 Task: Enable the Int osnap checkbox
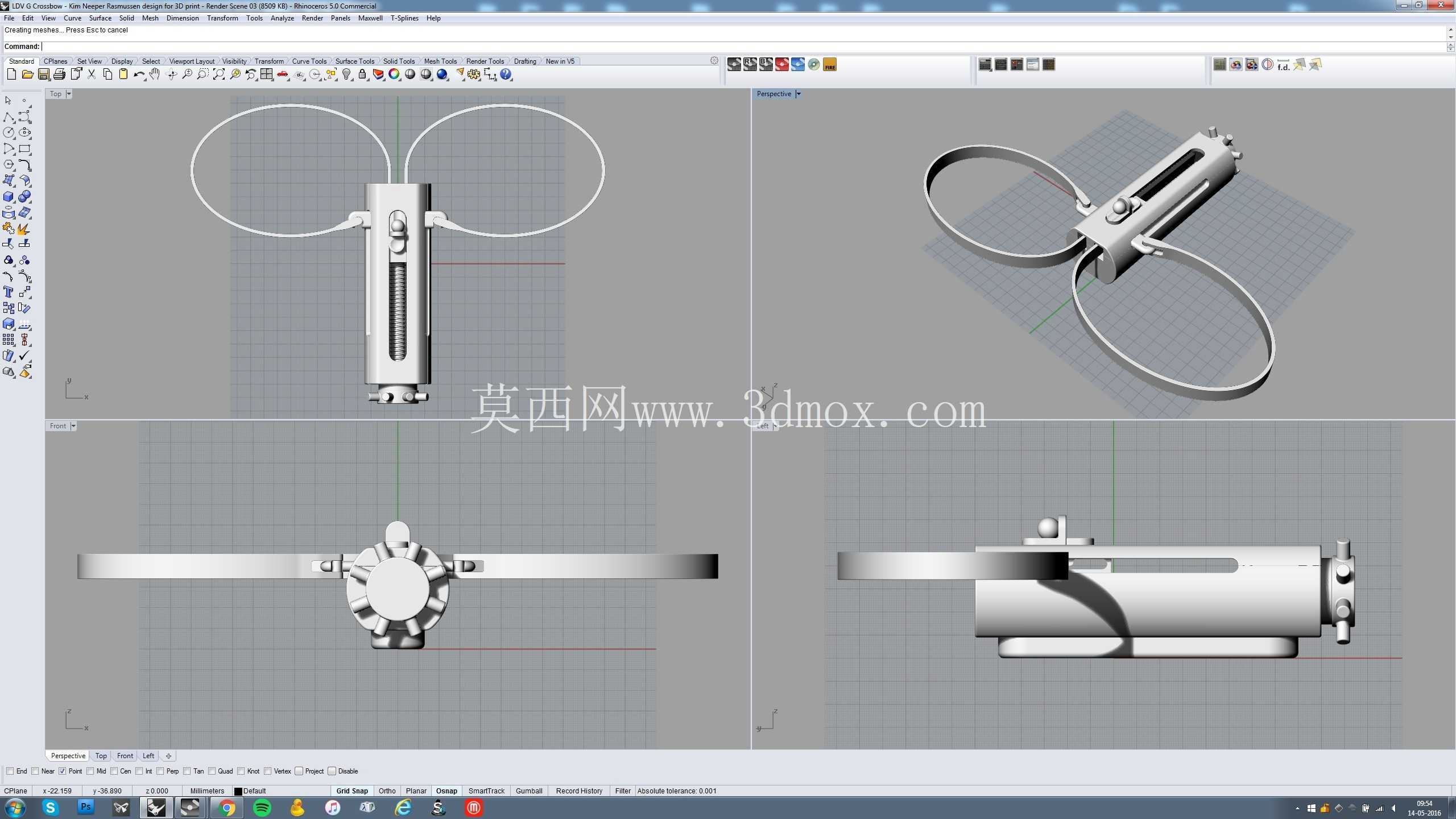coord(139,771)
